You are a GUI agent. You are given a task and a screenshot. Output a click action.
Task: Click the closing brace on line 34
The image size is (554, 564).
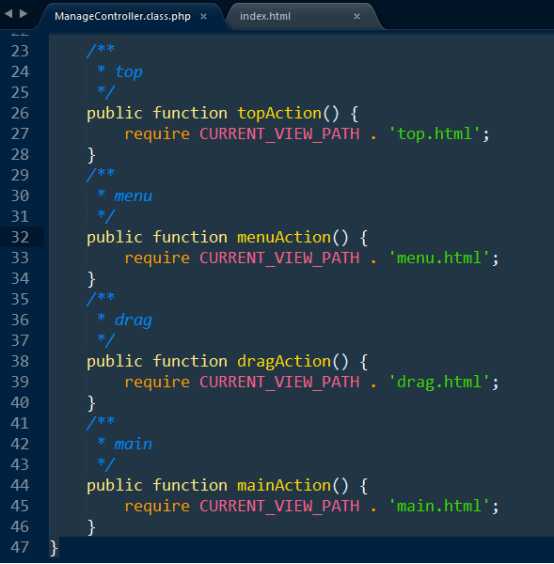pyautogui.click(x=92, y=279)
